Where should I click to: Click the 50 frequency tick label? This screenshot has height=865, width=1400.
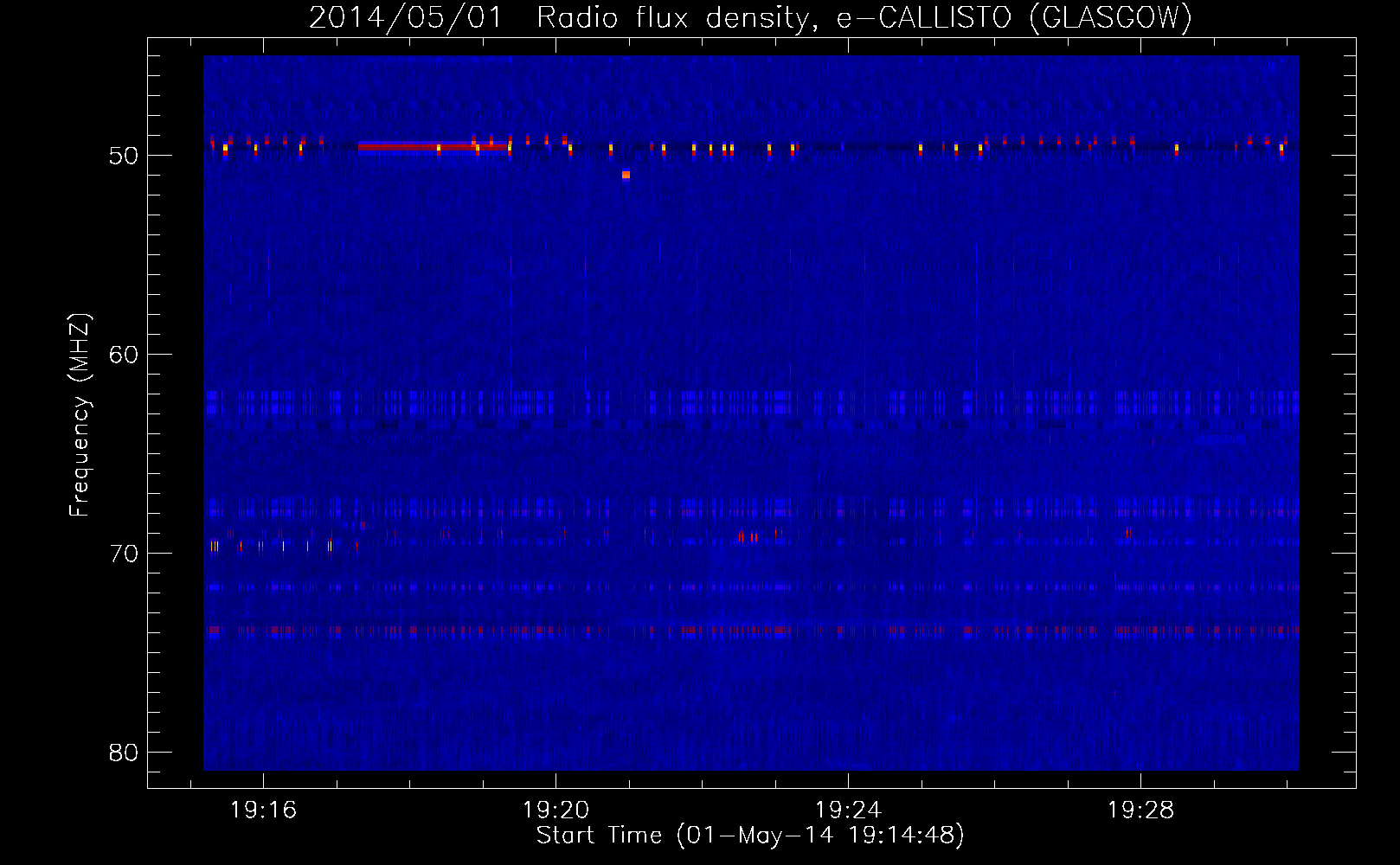[x=124, y=156]
